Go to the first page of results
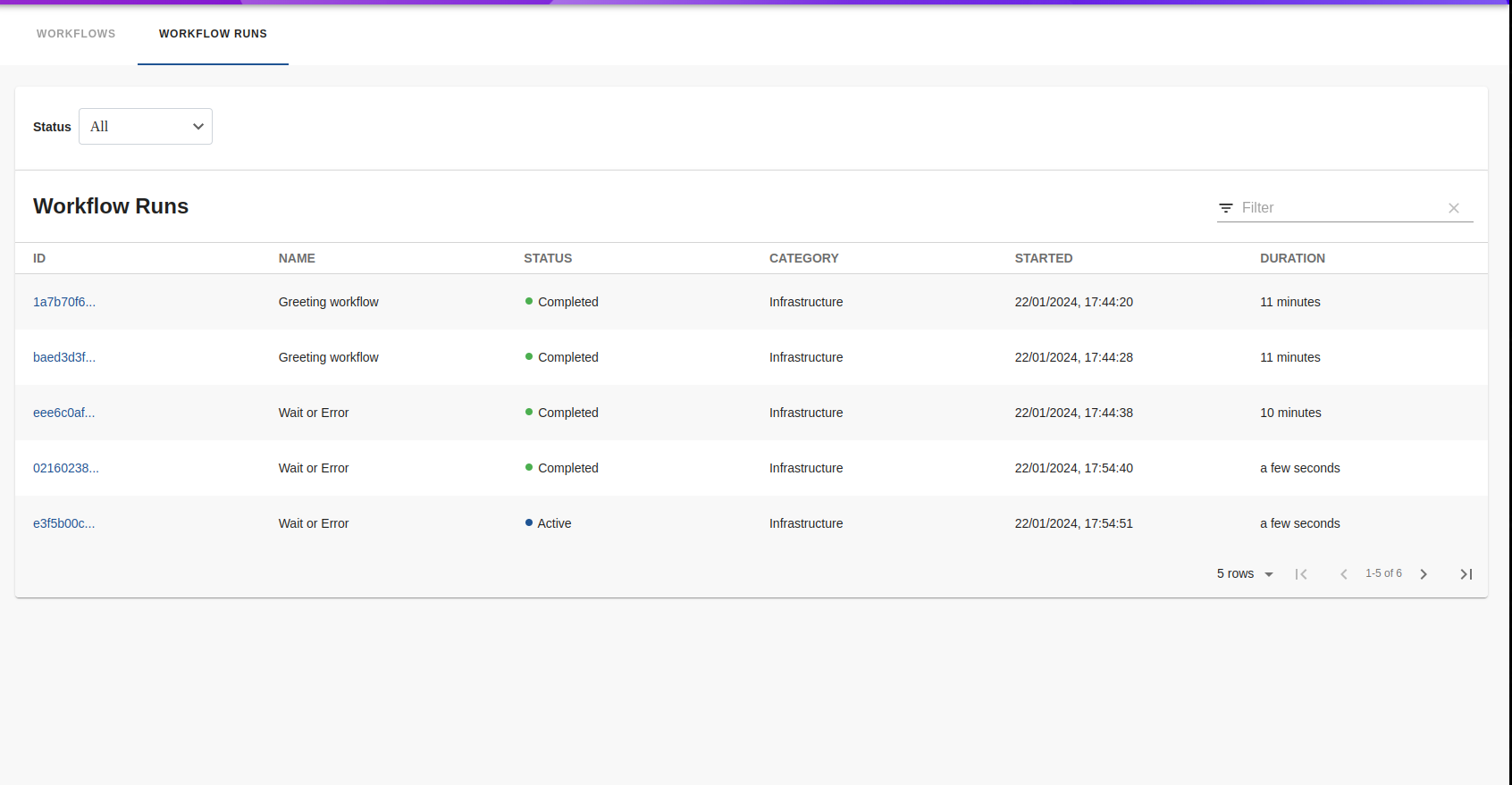 1301,574
